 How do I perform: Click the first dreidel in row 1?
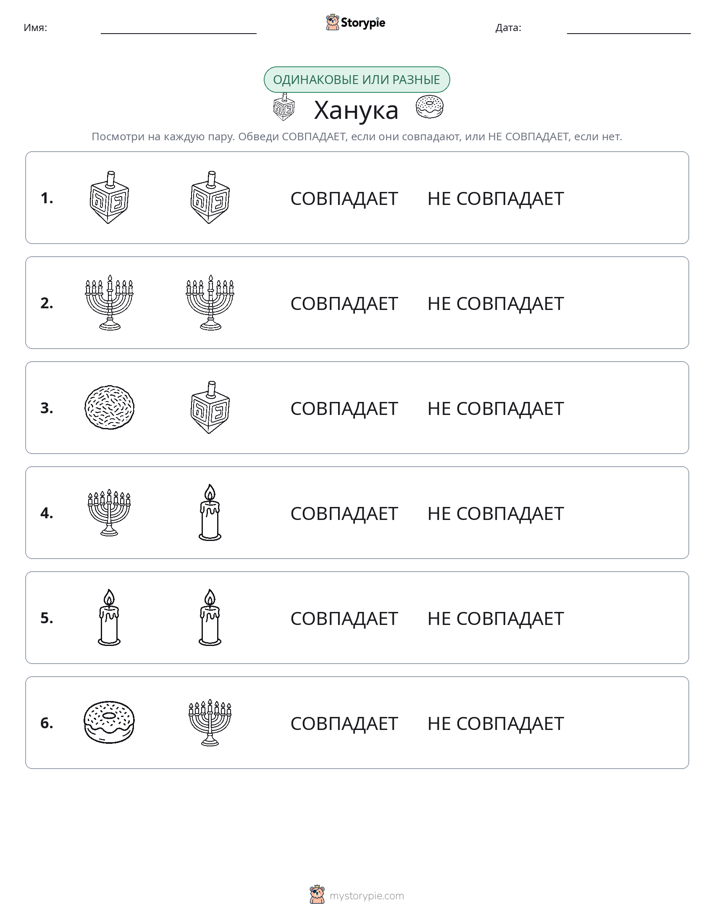point(109,197)
